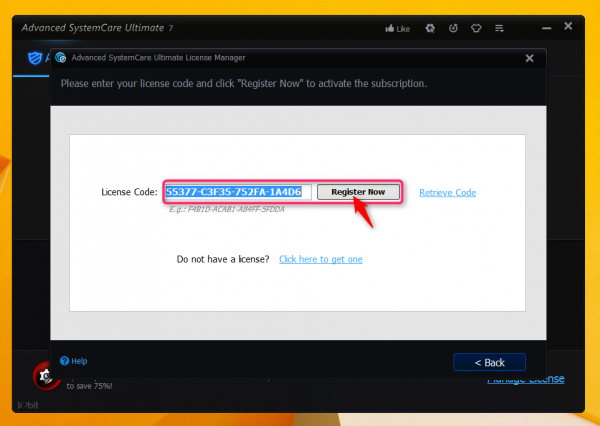Click the red gear promo icon at bottom
Viewport: 600px width, 426px height.
point(45,376)
